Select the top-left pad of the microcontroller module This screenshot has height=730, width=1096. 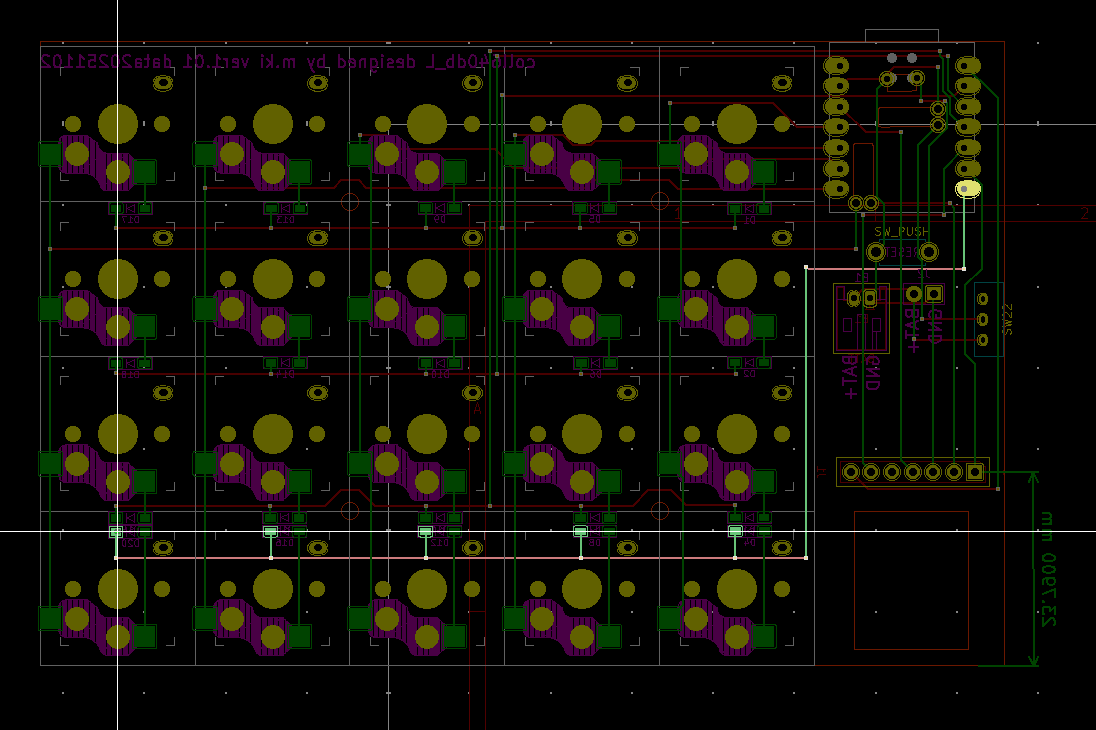pos(837,66)
